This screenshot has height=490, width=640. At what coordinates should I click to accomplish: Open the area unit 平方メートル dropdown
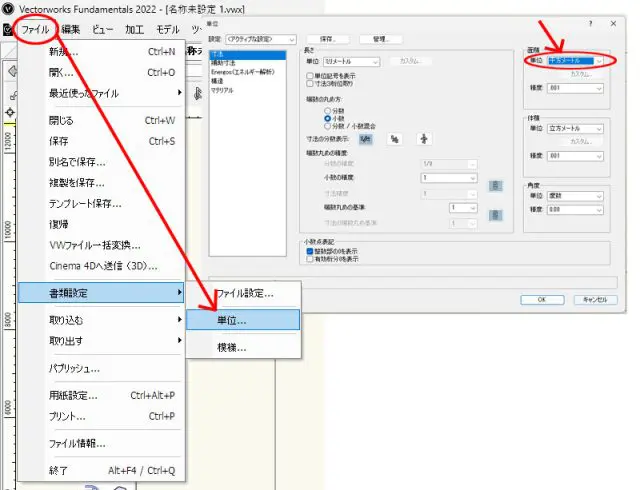click(x=576, y=61)
